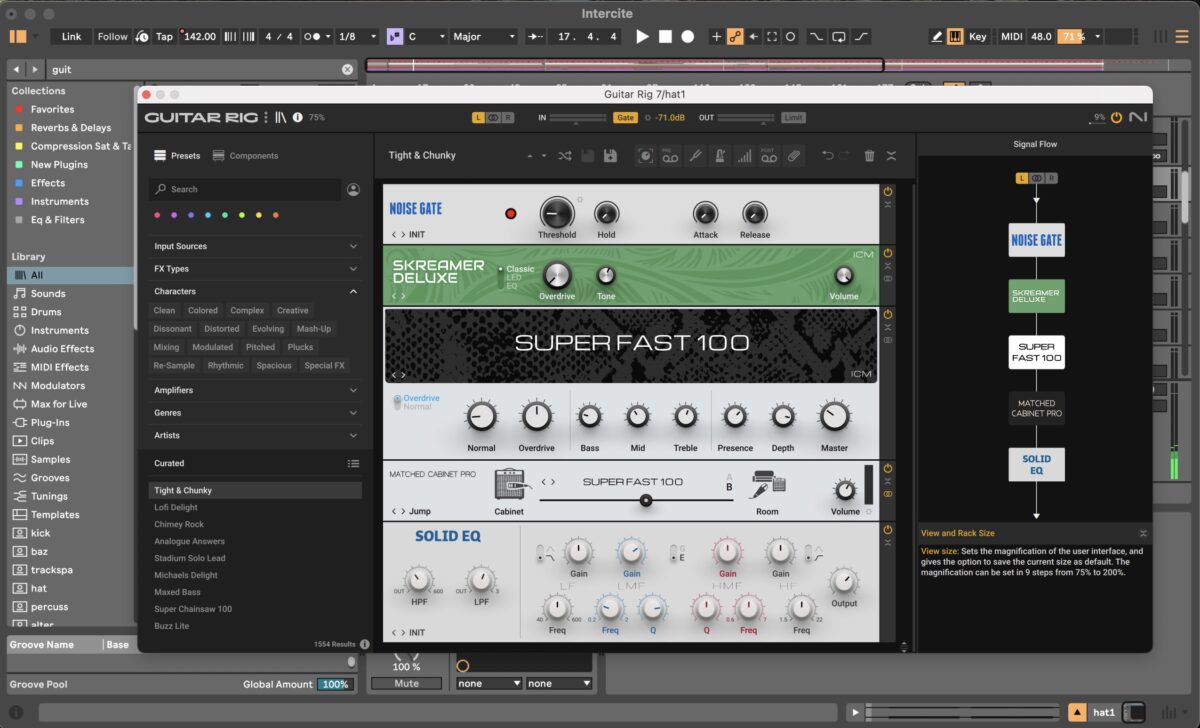This screenshot has width=1200, height=728.
Task: Enable draw mode pencil icon
Action: tap(937, 36)
